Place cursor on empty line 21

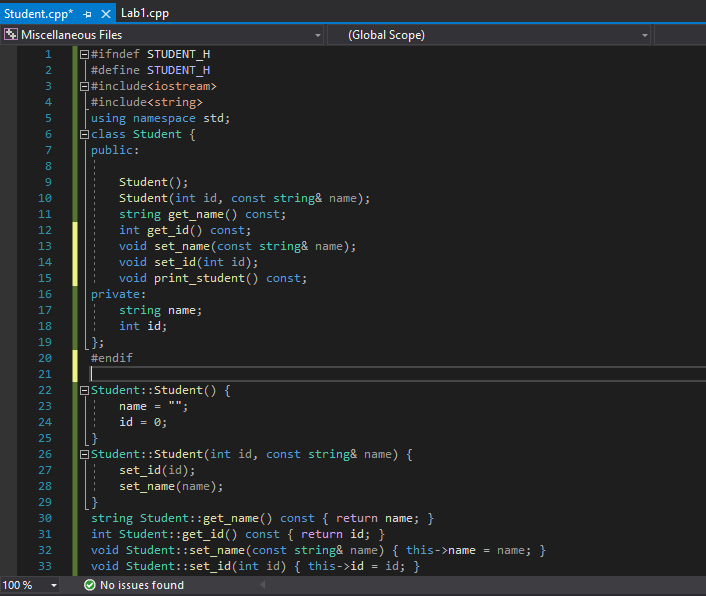[x=396, y=374]
